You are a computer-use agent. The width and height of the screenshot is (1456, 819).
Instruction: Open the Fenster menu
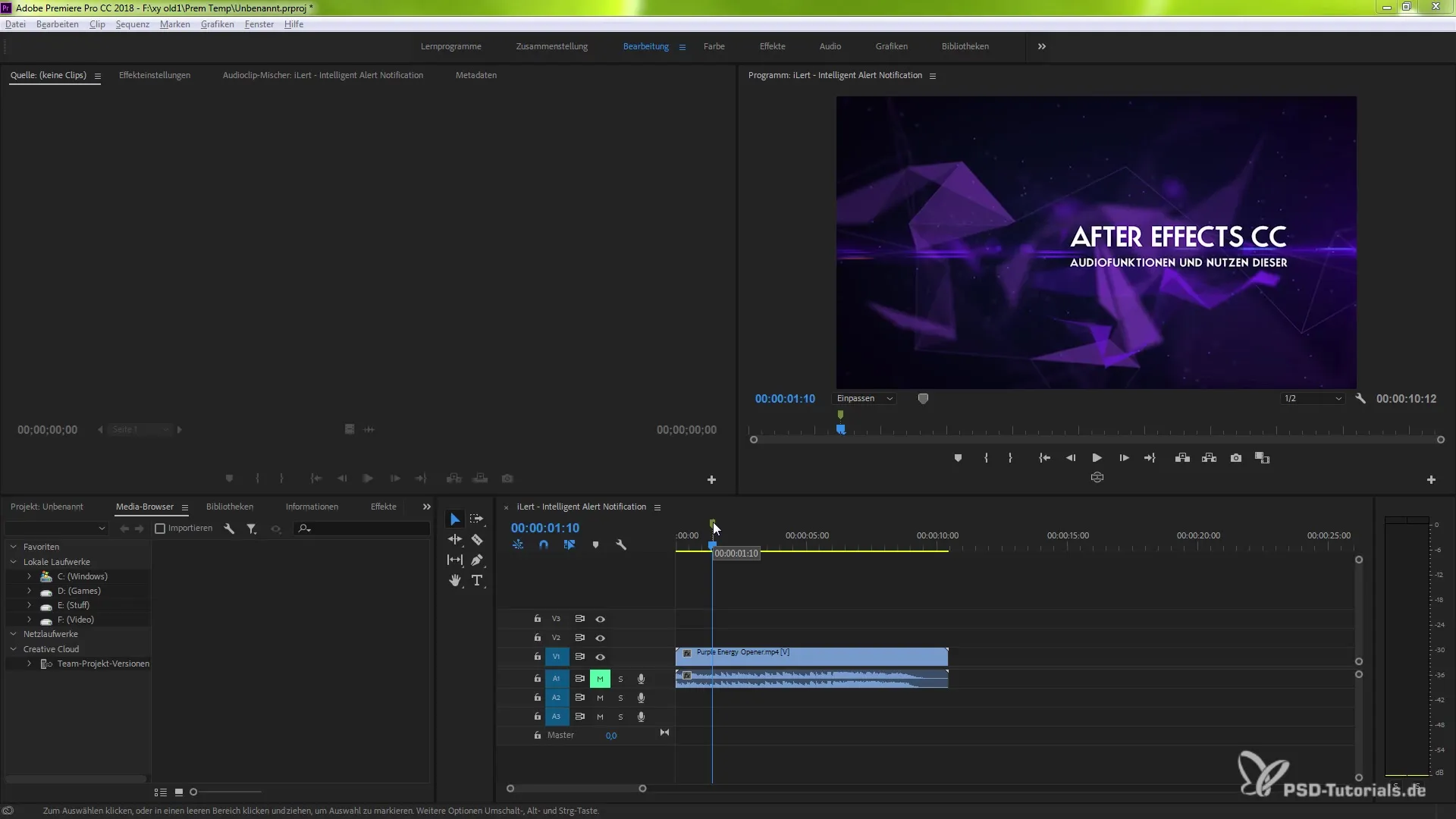click(259, 24)
